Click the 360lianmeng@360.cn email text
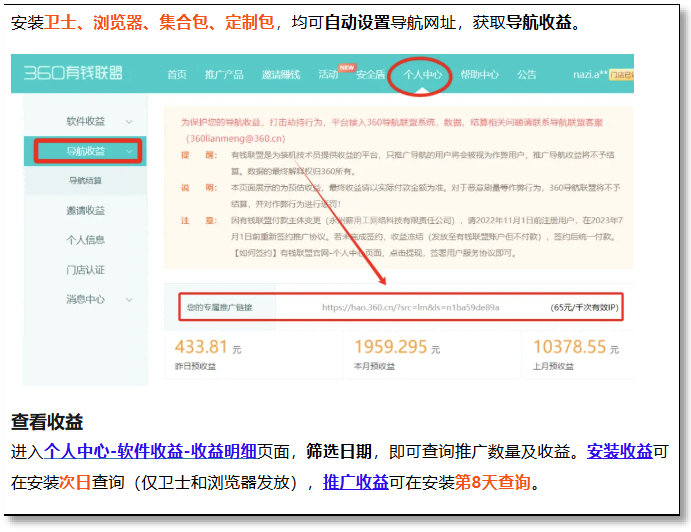Image resolution: width=691 pixels, height=532 pixels. 235,138
